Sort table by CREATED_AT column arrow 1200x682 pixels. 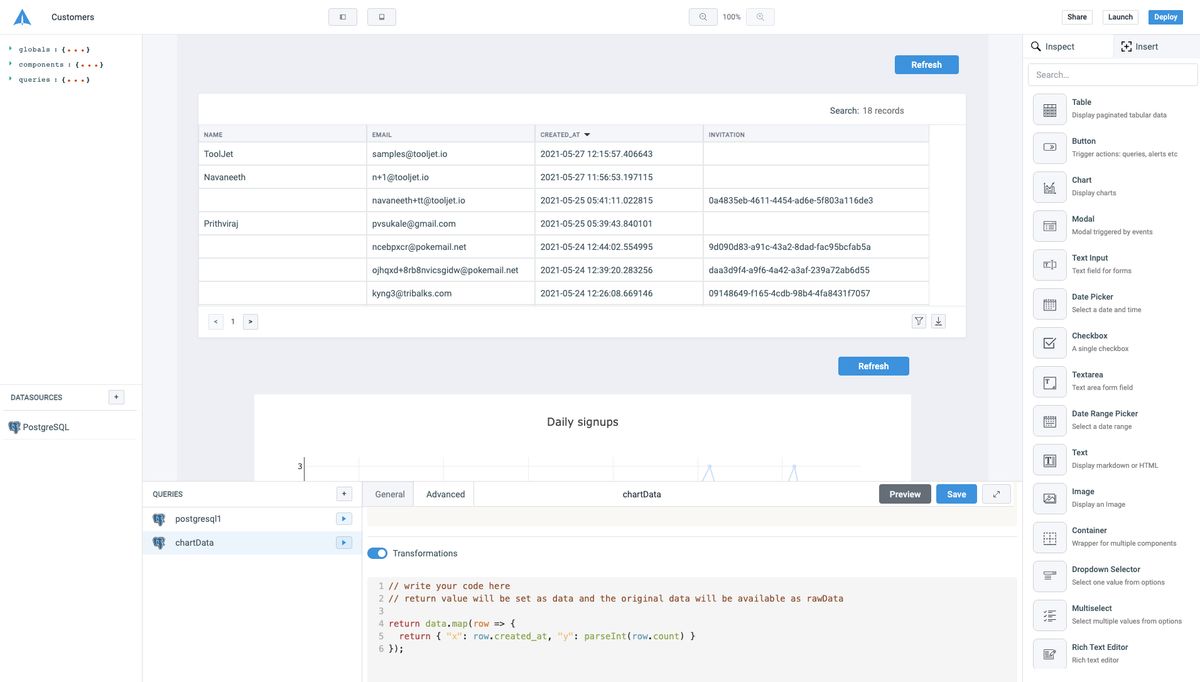587,134
